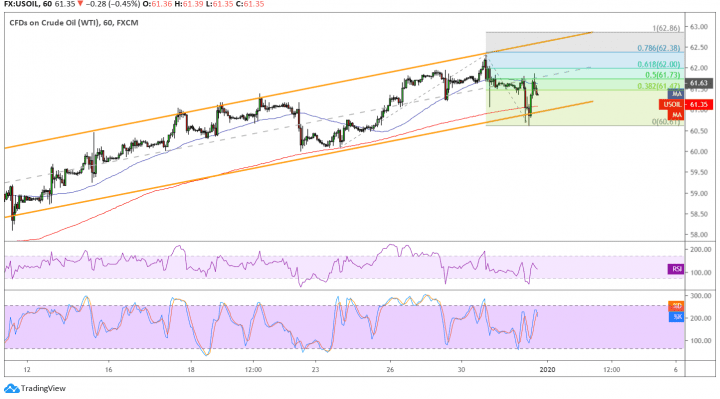The width and height of the screenshot is (720, 399).
Task: Select the 0.618(62.00) Fibonacci level label
Action: 658,65
